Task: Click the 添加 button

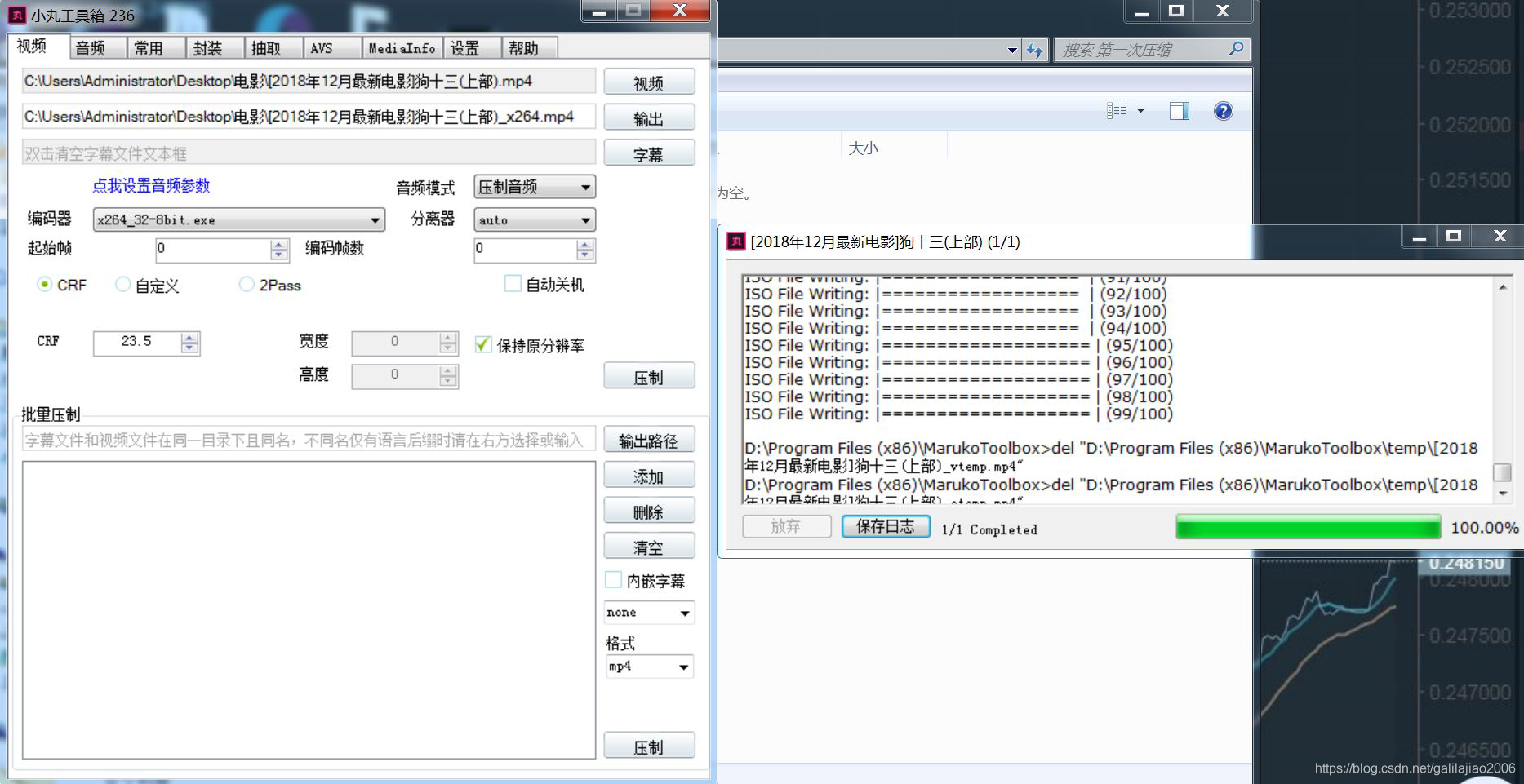Action: (649, 476)
